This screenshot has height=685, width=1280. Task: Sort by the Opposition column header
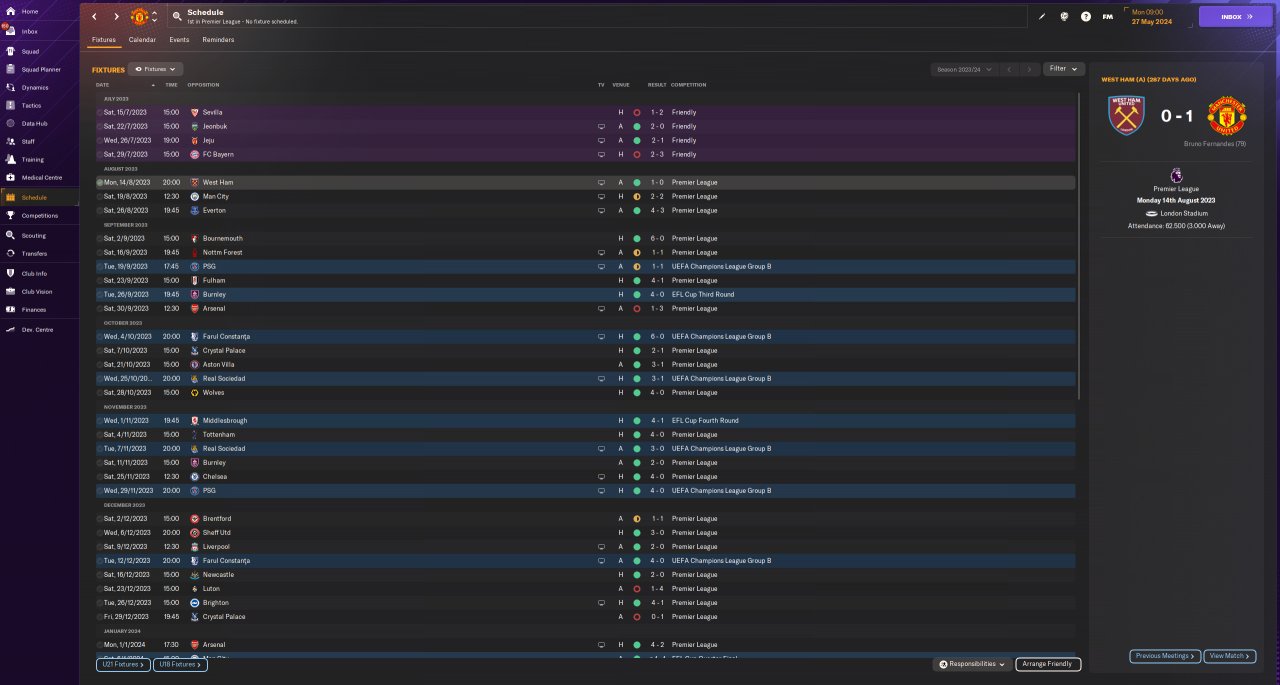click(x=203, y=85)
